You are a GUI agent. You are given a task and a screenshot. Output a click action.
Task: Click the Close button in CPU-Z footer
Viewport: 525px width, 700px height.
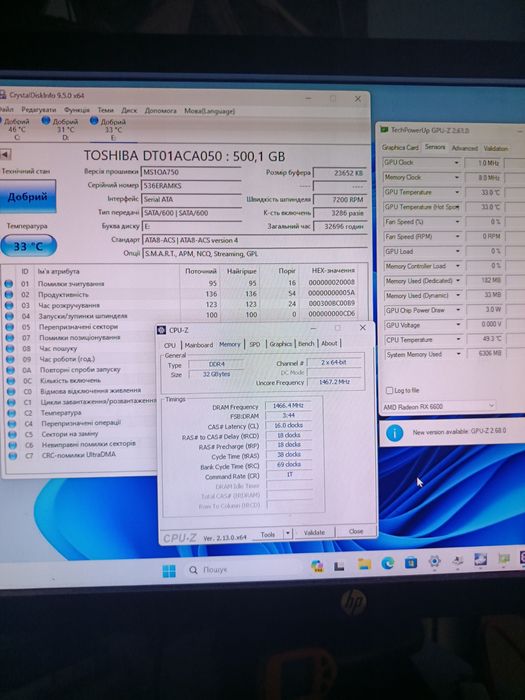pos(356,531)
